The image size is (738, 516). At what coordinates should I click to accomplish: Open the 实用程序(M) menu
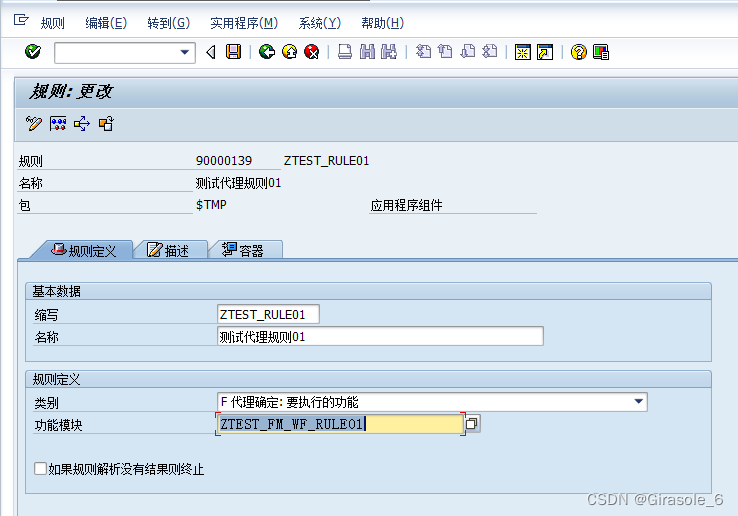click(244, 23)
